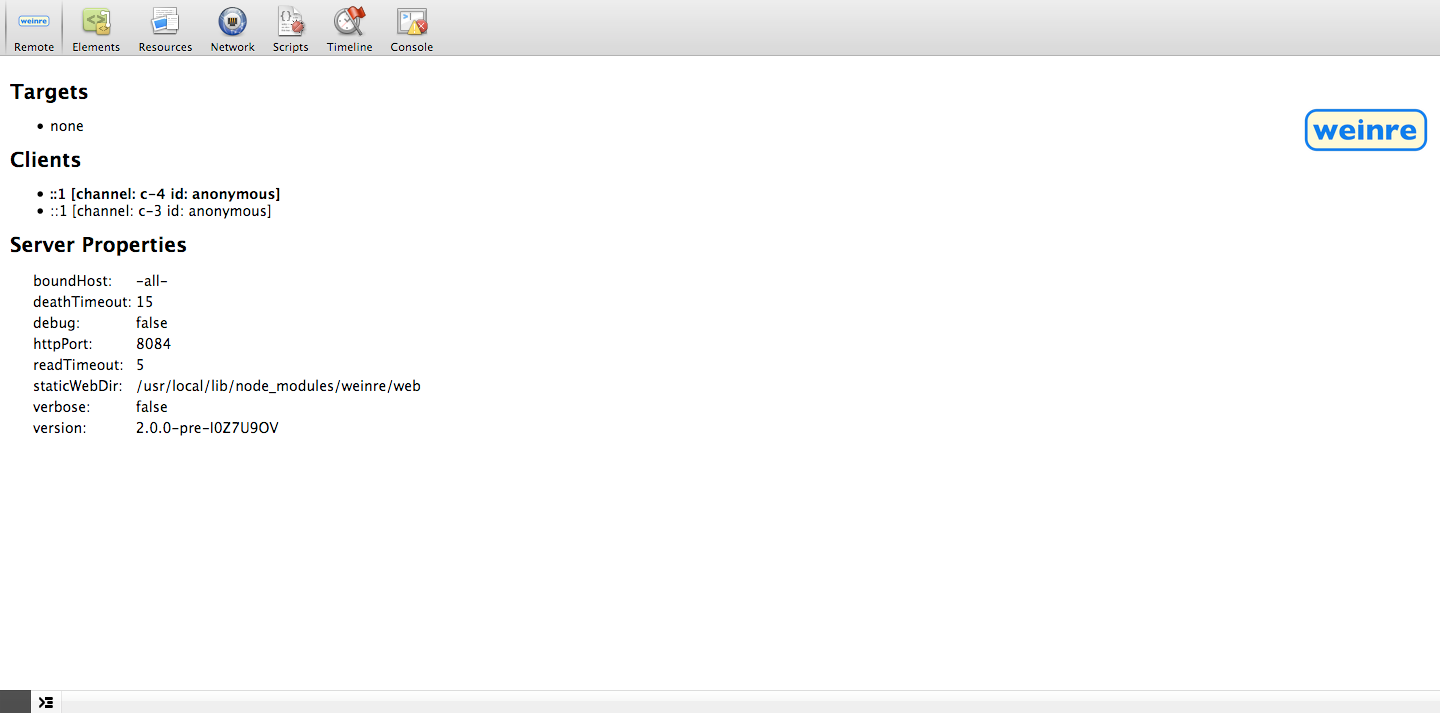
Task: Click the Targets section heading
Action: [x=49, y=92]
